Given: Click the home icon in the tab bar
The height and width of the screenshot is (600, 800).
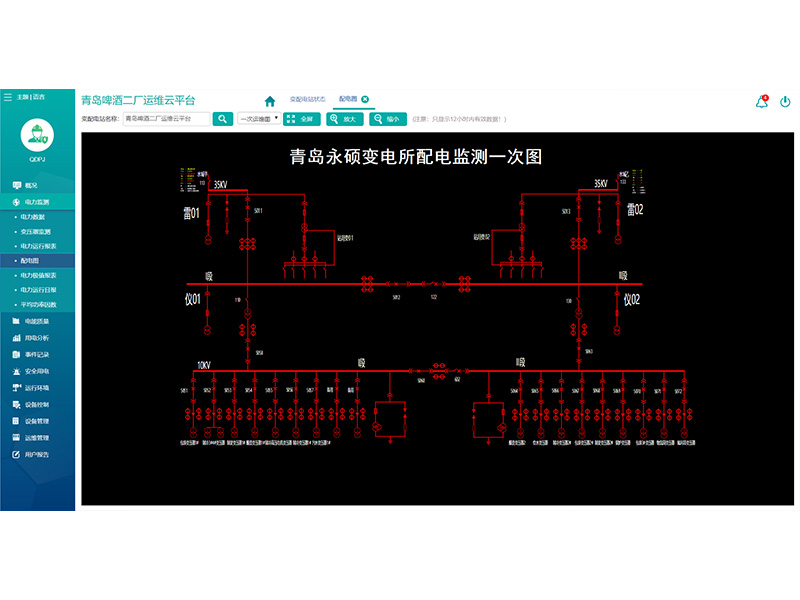Looking at the screenshot, I should coord(269,100).
